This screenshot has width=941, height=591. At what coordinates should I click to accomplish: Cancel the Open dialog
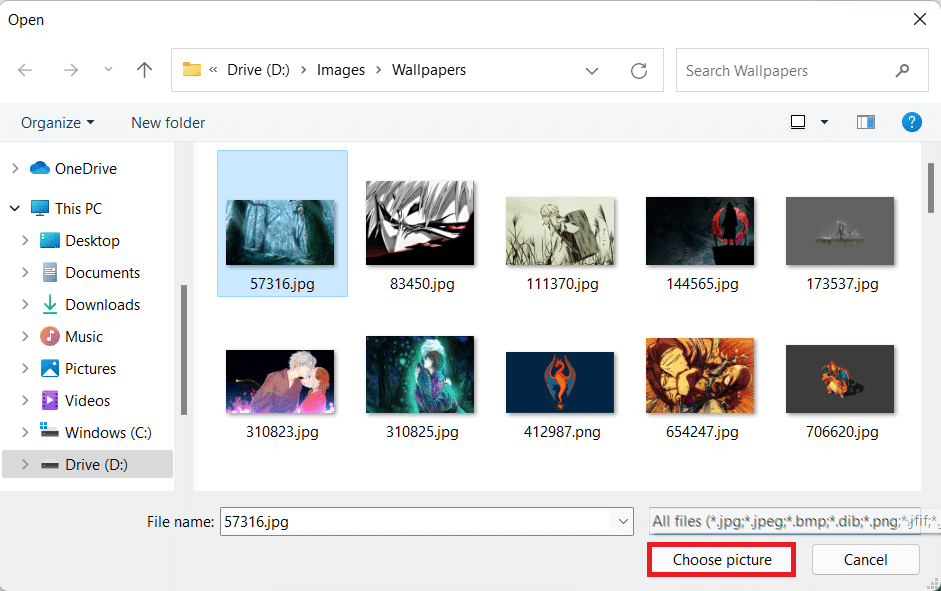click(865, 560)
